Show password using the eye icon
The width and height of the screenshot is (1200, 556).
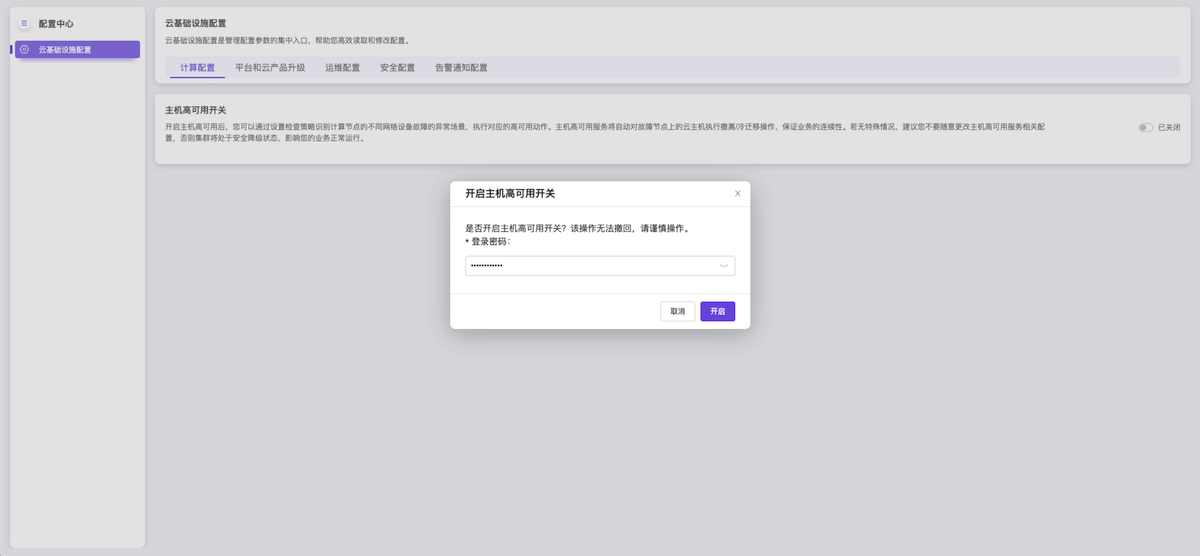[x=724, y=266]
